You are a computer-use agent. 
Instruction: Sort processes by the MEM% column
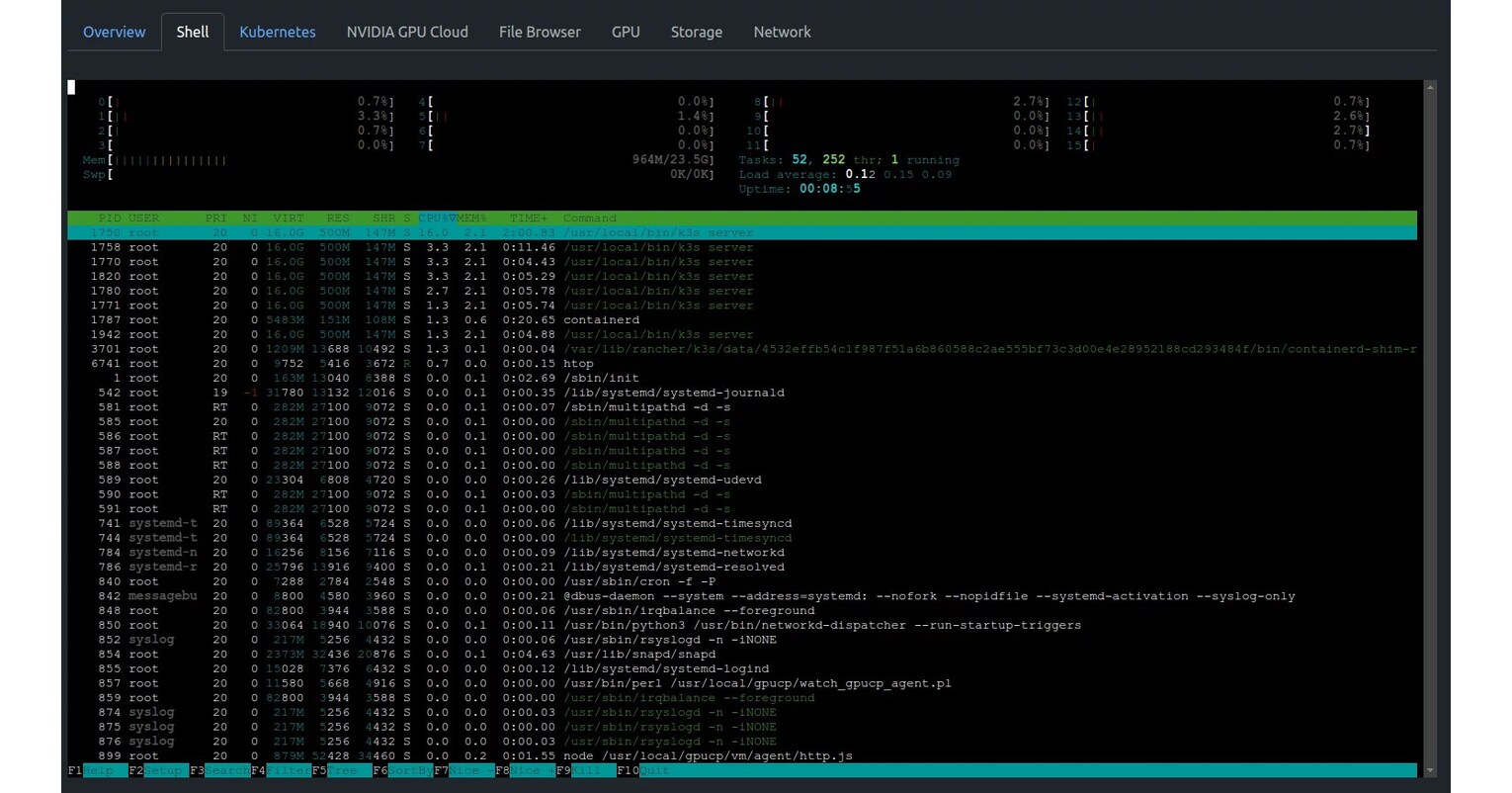tap(471, 218)
